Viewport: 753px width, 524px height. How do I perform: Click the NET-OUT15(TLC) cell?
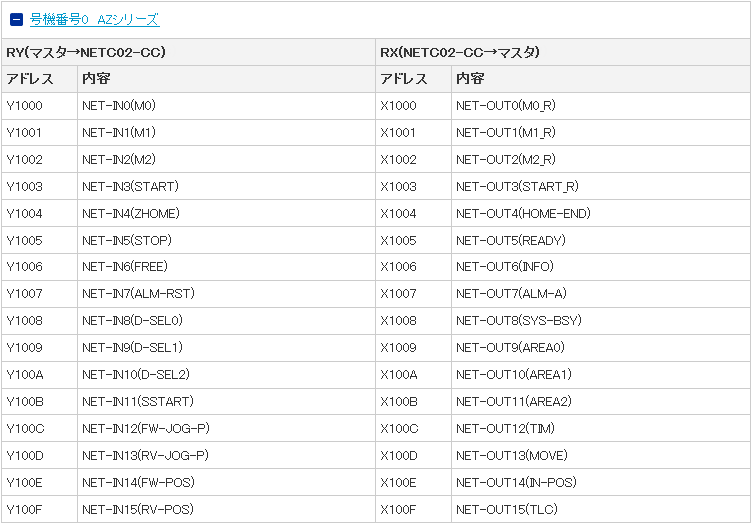pyautogui.click(x=507, y=510)
